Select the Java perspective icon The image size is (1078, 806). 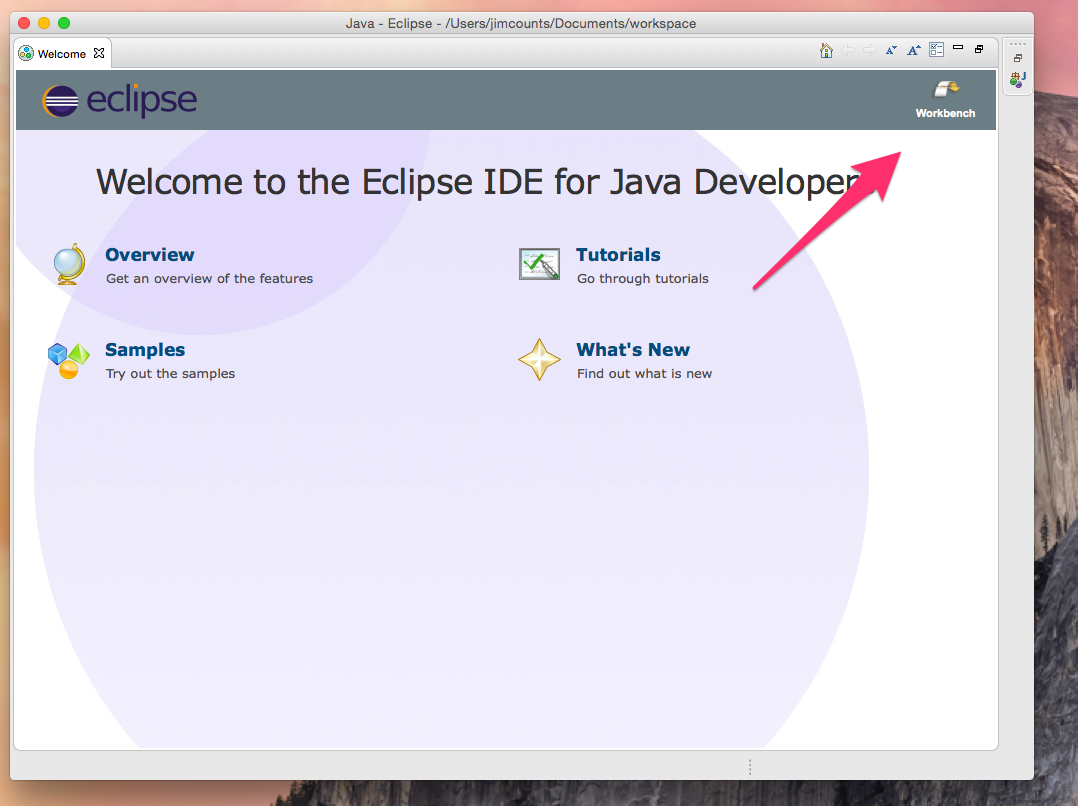point(1017,78)
